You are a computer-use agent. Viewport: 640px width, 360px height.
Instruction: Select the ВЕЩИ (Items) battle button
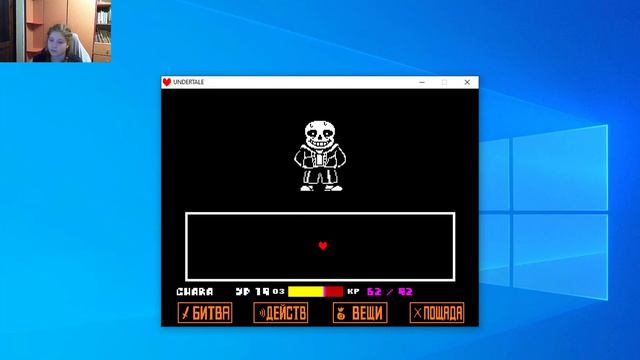coord(360,313)
